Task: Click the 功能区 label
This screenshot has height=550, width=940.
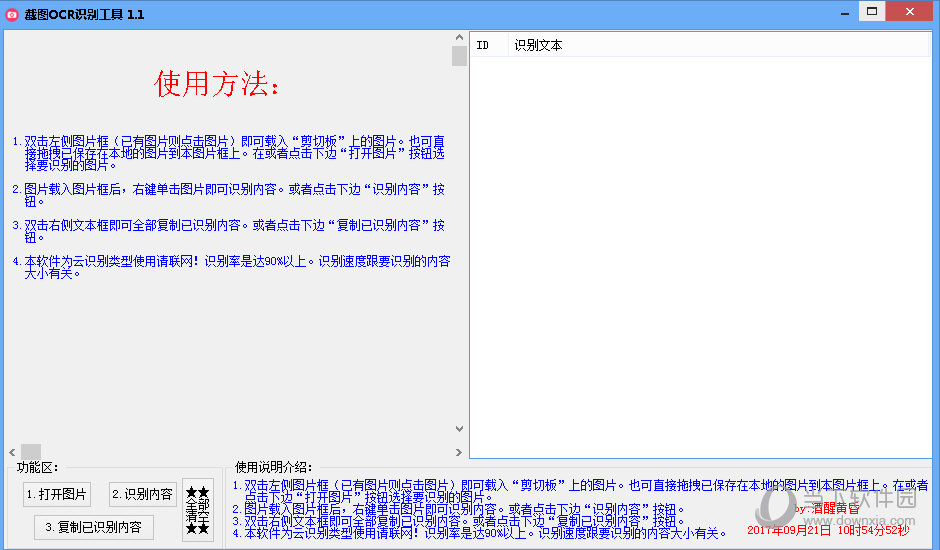Action: tap(37, 467)
